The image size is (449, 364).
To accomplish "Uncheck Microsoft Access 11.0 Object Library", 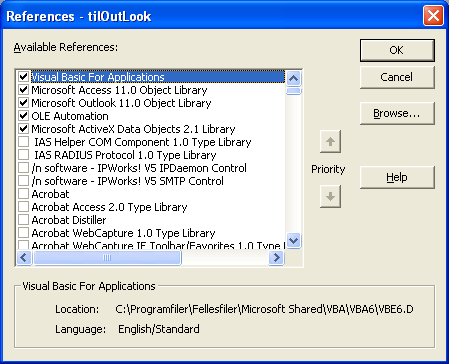I will [23, 90].
